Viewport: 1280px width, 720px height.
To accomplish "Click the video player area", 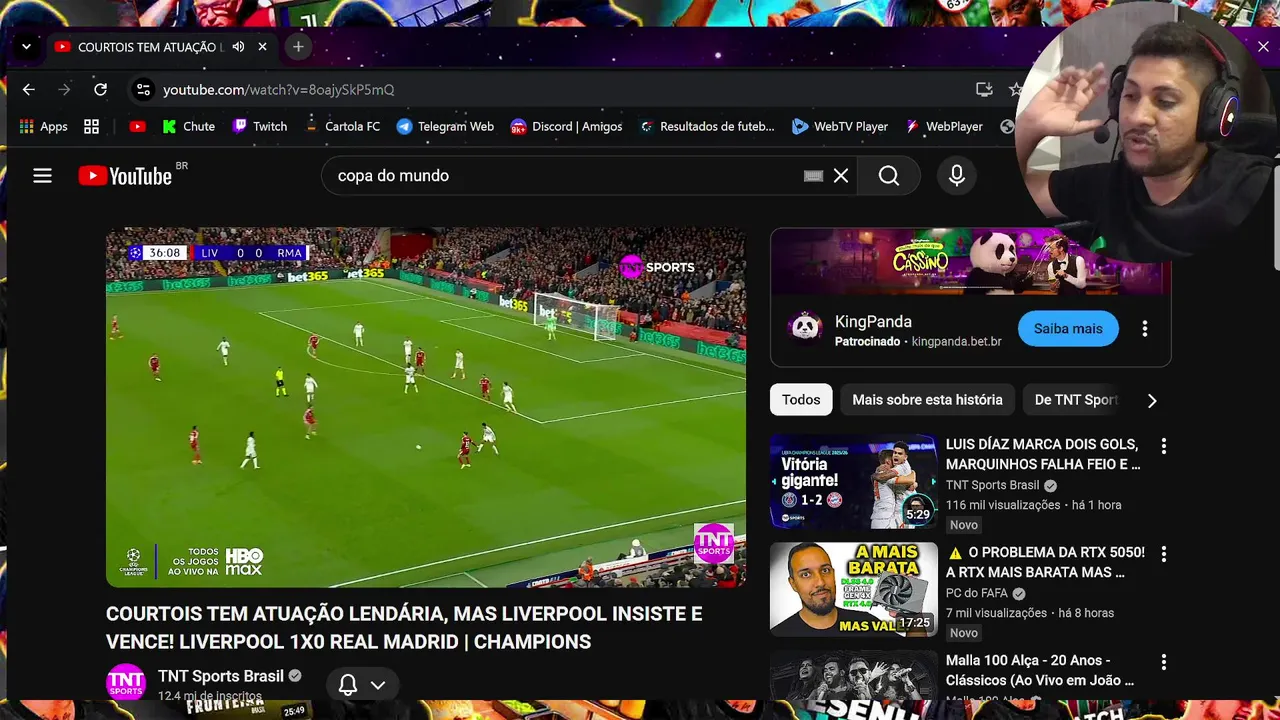I will point(426,407).
